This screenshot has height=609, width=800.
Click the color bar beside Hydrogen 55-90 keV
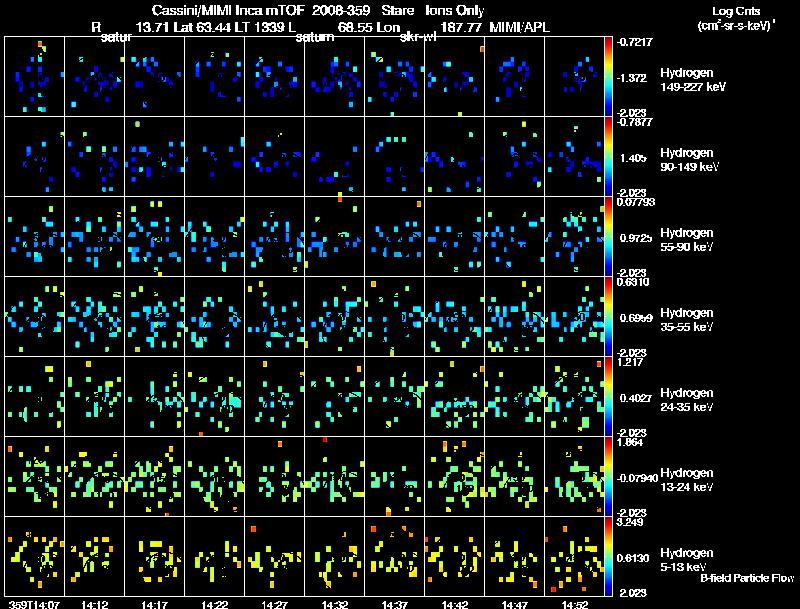(608, 237)
